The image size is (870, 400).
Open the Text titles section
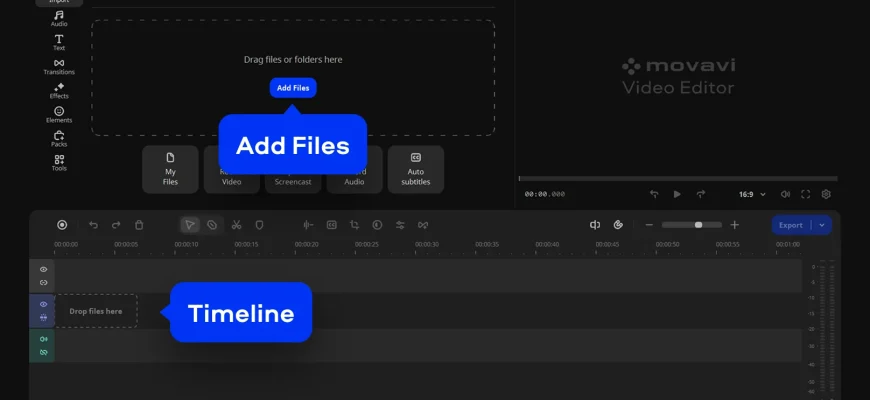point(59,42)
